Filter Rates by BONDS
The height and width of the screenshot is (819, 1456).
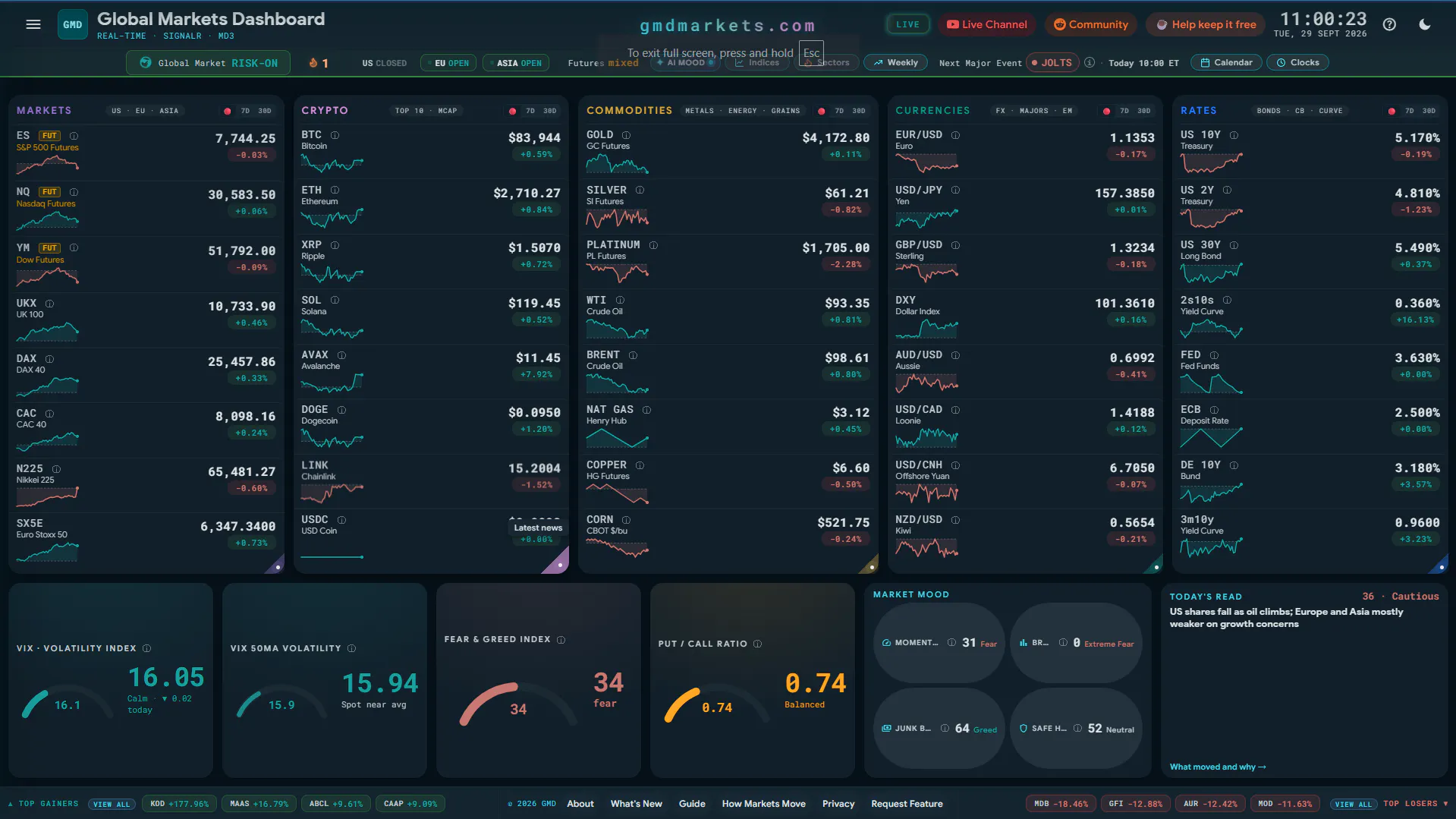tap(1268, 111)
